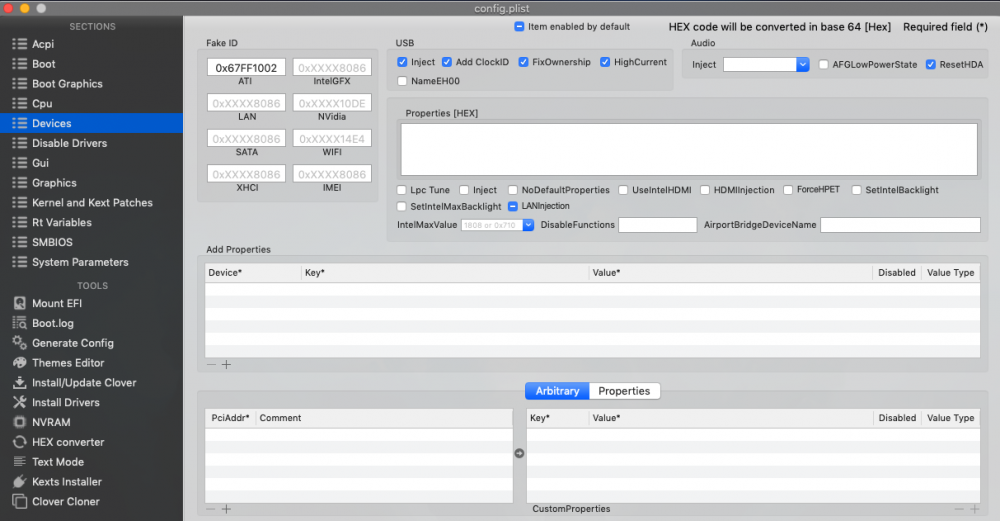Image resolution: width=1000 pixels, height=521 pixels.
Task: Click plus below the PciAddr table
Action: click(x=226, y=509)
